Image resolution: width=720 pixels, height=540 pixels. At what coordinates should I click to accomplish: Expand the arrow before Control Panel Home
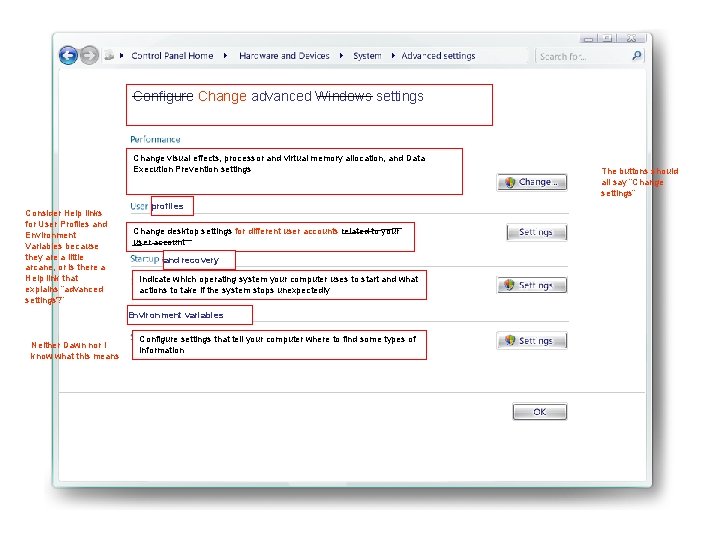pyautogui.click(x=121, y=56)
